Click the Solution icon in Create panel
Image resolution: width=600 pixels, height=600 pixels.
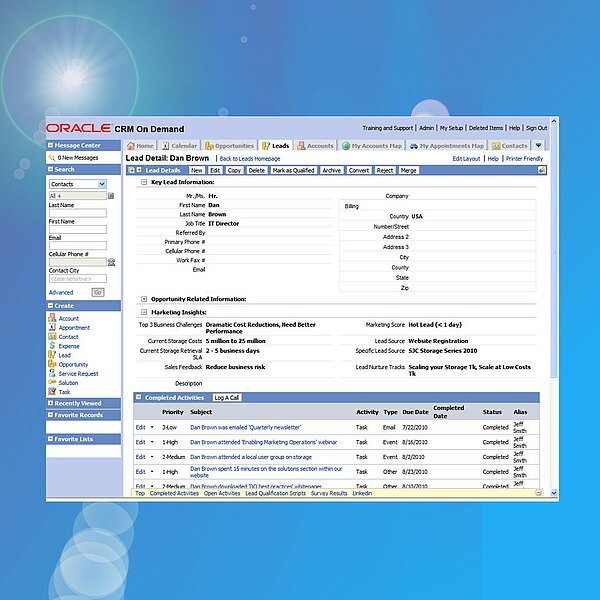[x=50, y=383]
